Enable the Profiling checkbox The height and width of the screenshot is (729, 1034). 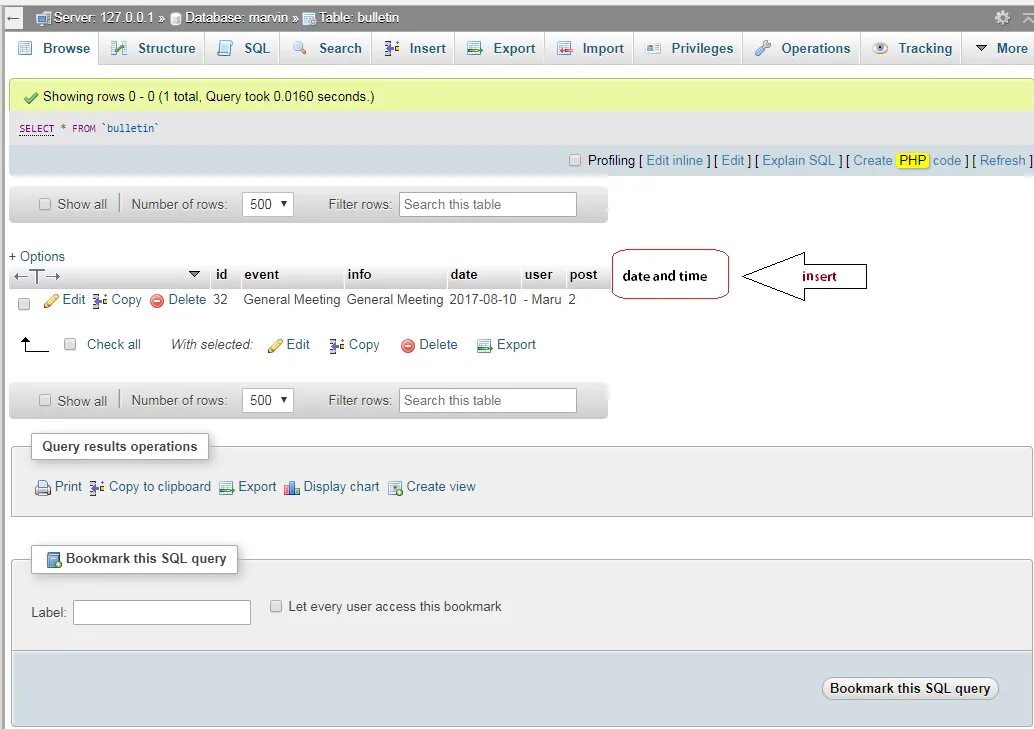(x=575, y=160)
